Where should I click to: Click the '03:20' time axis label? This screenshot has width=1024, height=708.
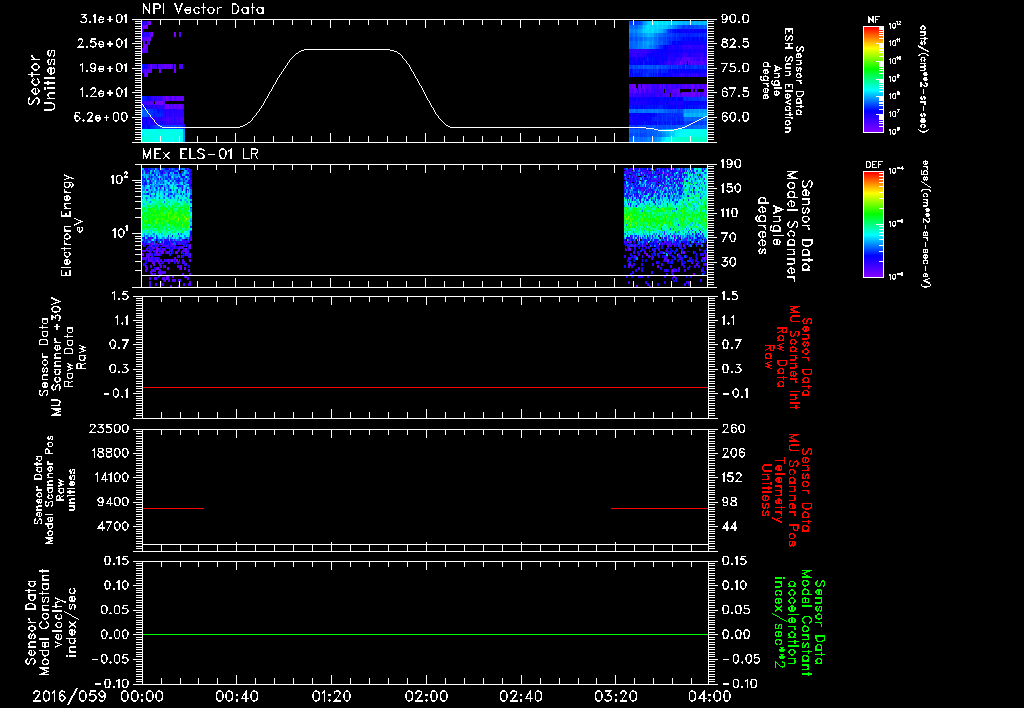coord(615,696)
